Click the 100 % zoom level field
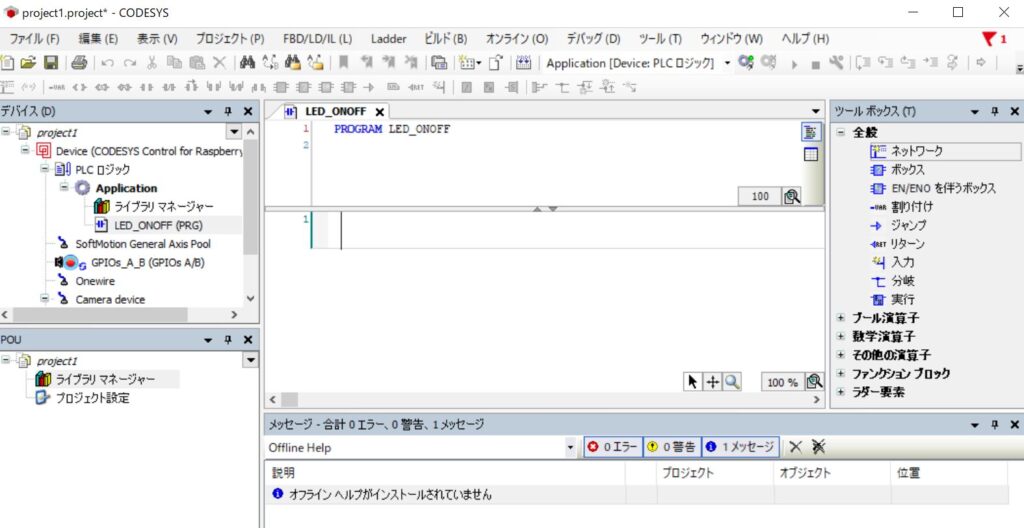The width and height of the screenshot is (1024, 528). click(x=782, y=382)
